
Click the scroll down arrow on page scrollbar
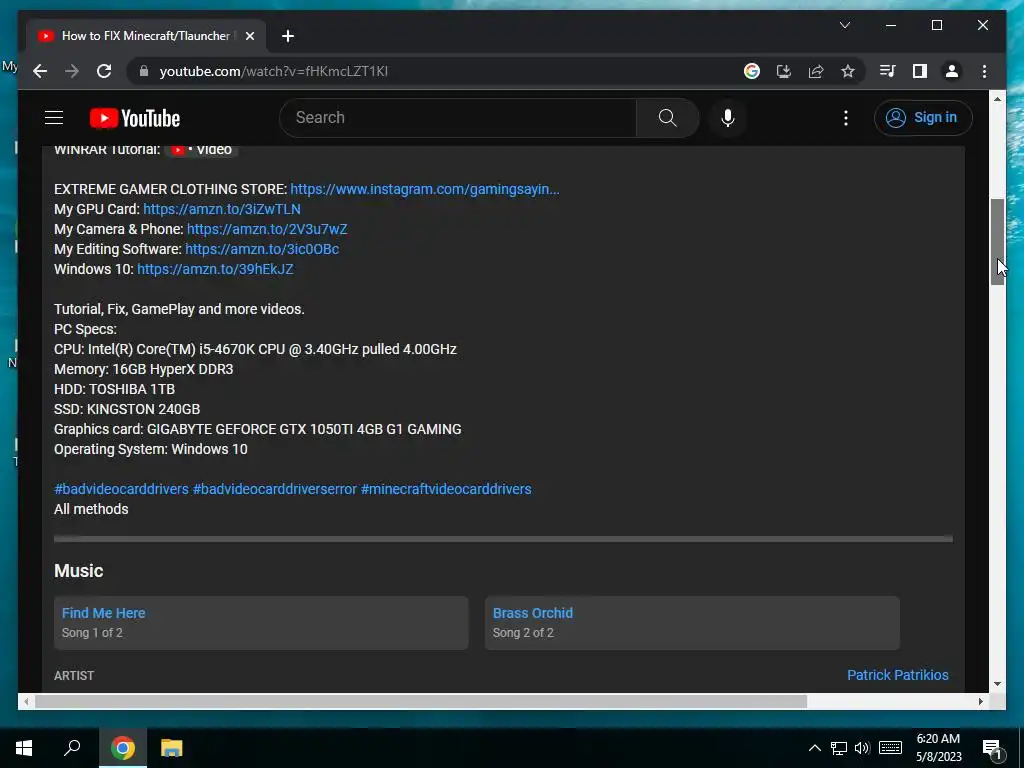click(x=997, y=684)
